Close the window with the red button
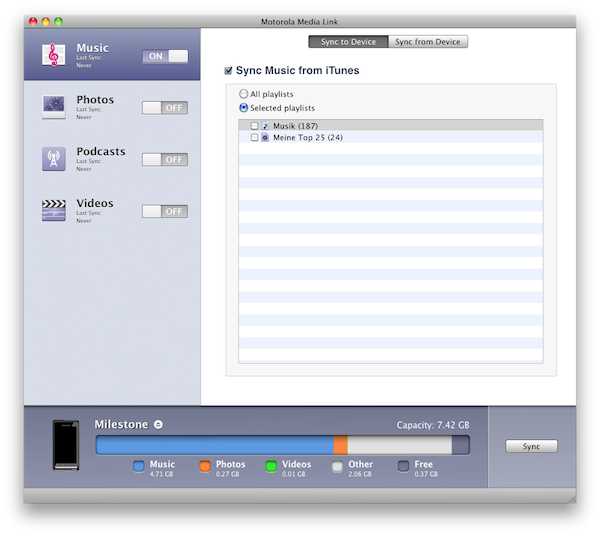Image resolution: width=600 pixels, height=536 pixels. tap(33, 22)
